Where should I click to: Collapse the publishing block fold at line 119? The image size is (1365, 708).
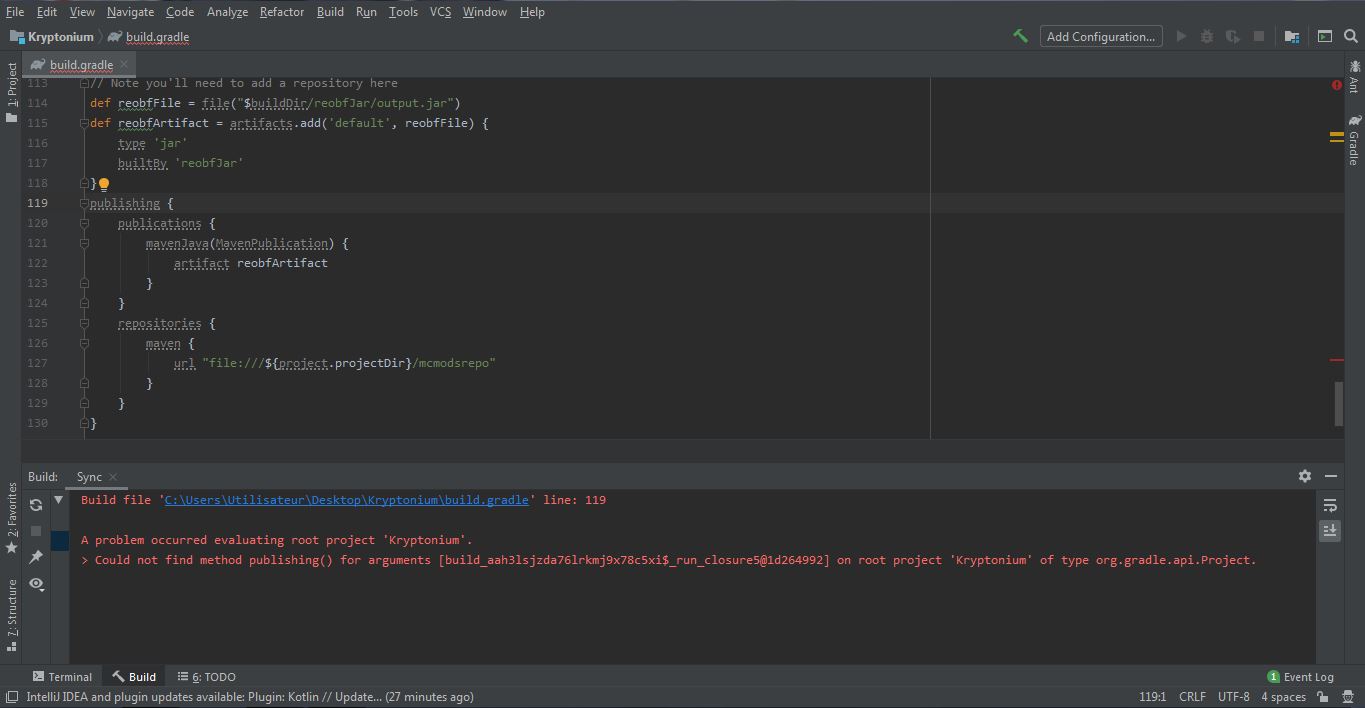84,203
